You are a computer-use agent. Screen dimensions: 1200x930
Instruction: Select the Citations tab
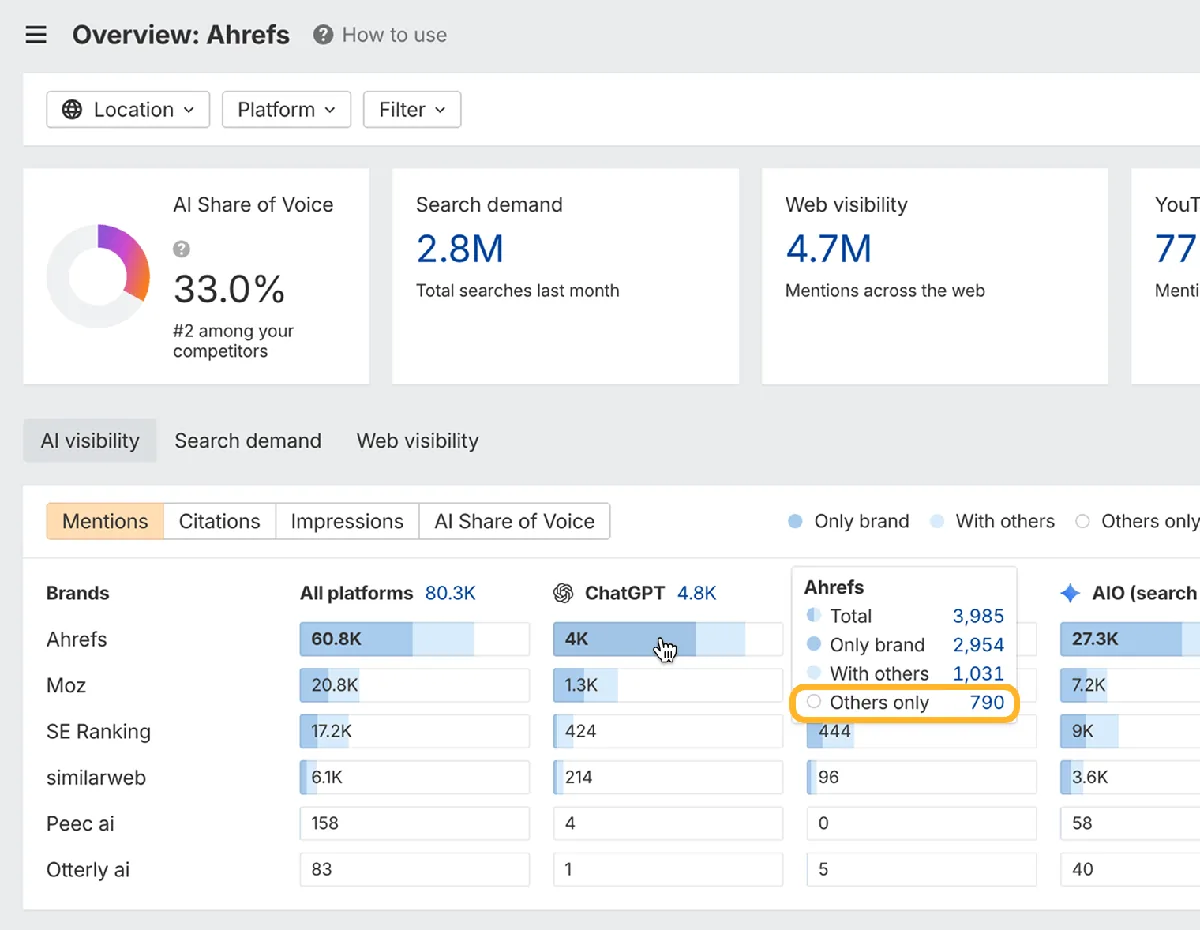click(x=220, y=521)
